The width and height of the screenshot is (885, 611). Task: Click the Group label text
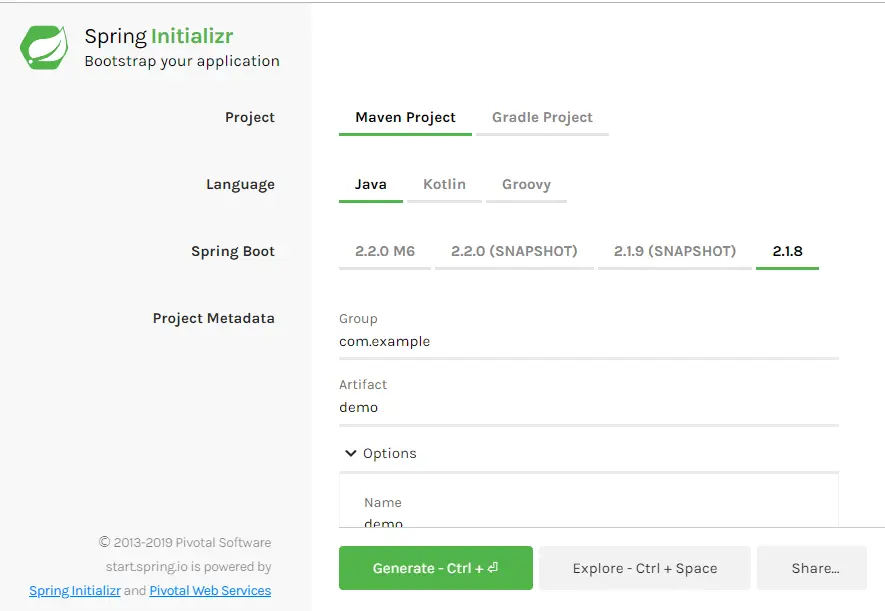click(358, 319)
